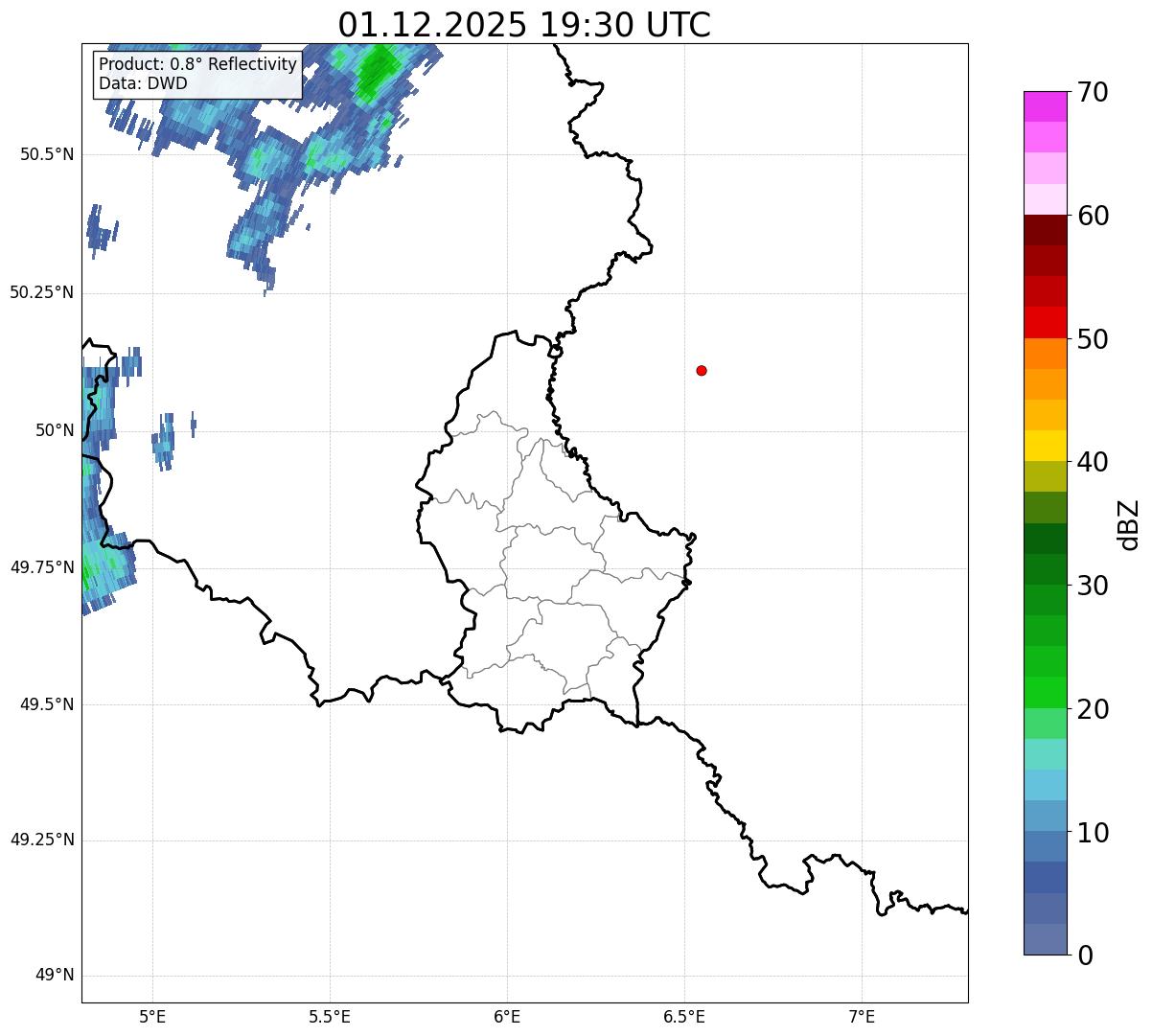Click the '49.5°N' latitude label
The height and width of the screenshot is (1036, 1152).
coord(47,704)
